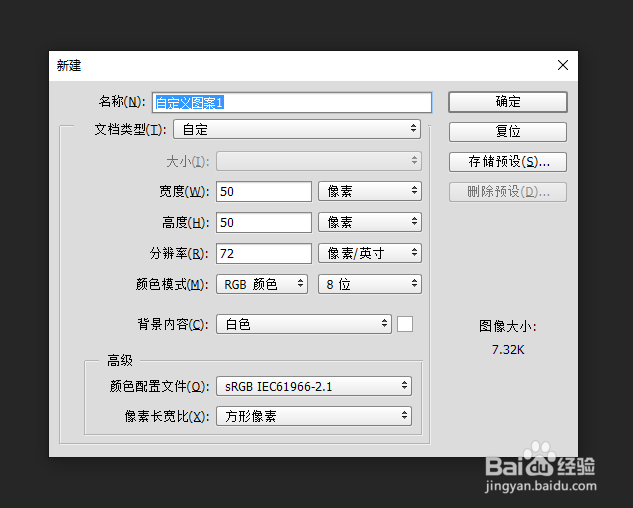Open the 像素/英寸 resolution unit dropdown
The width and height of the screenshot is (633, 508).
[370, 253]
